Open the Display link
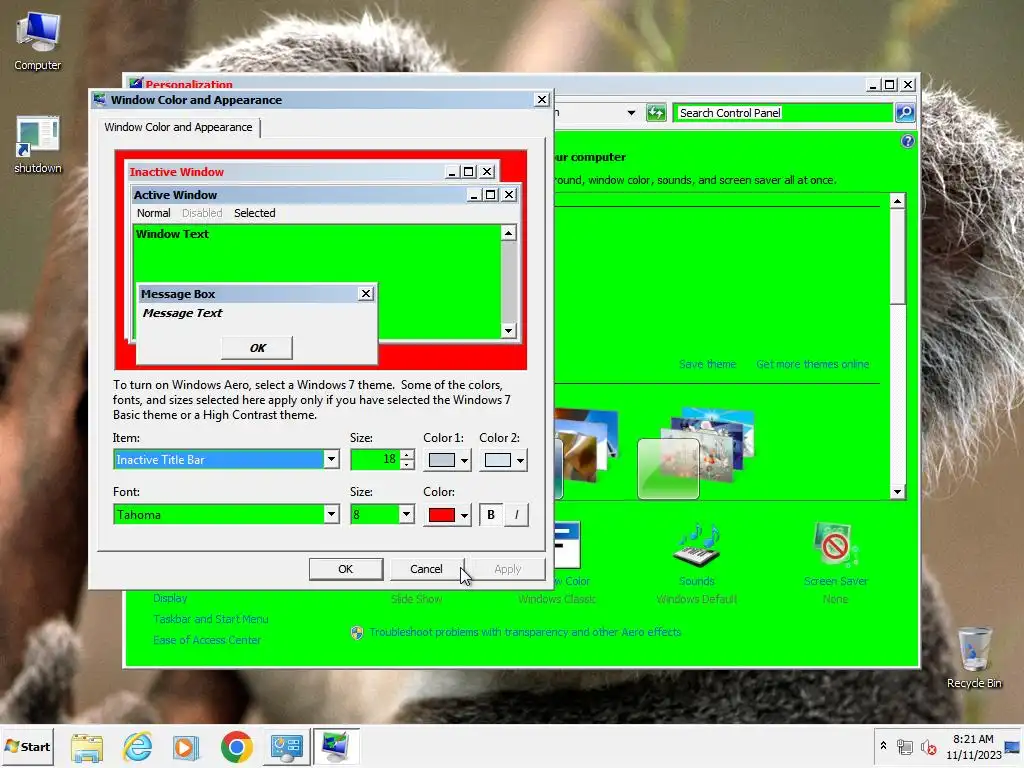 pyautogui.click(x=170, y=598)
